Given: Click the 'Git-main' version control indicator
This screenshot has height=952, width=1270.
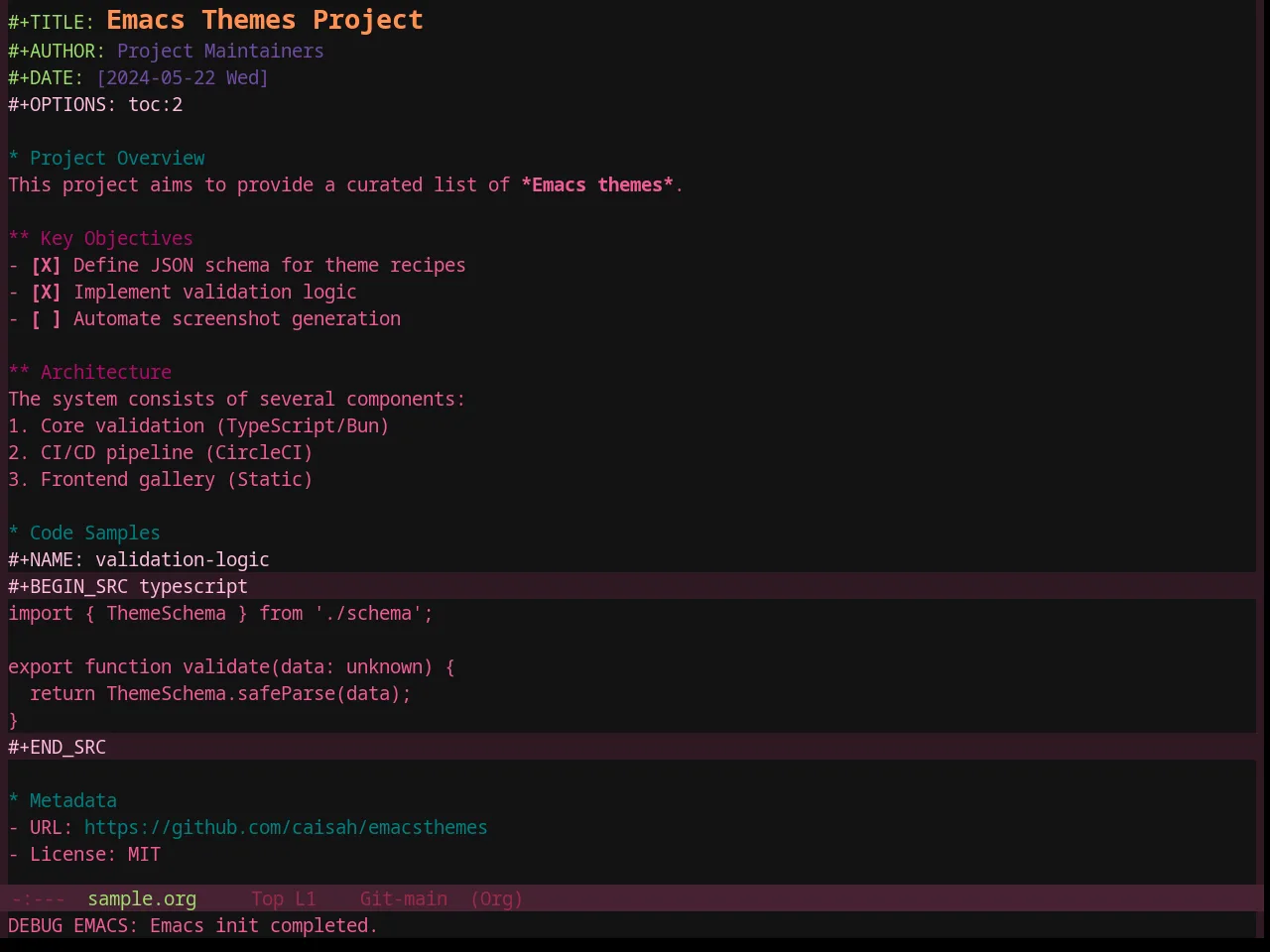Looking at the screenshot, I should click(x=404, y=899).
